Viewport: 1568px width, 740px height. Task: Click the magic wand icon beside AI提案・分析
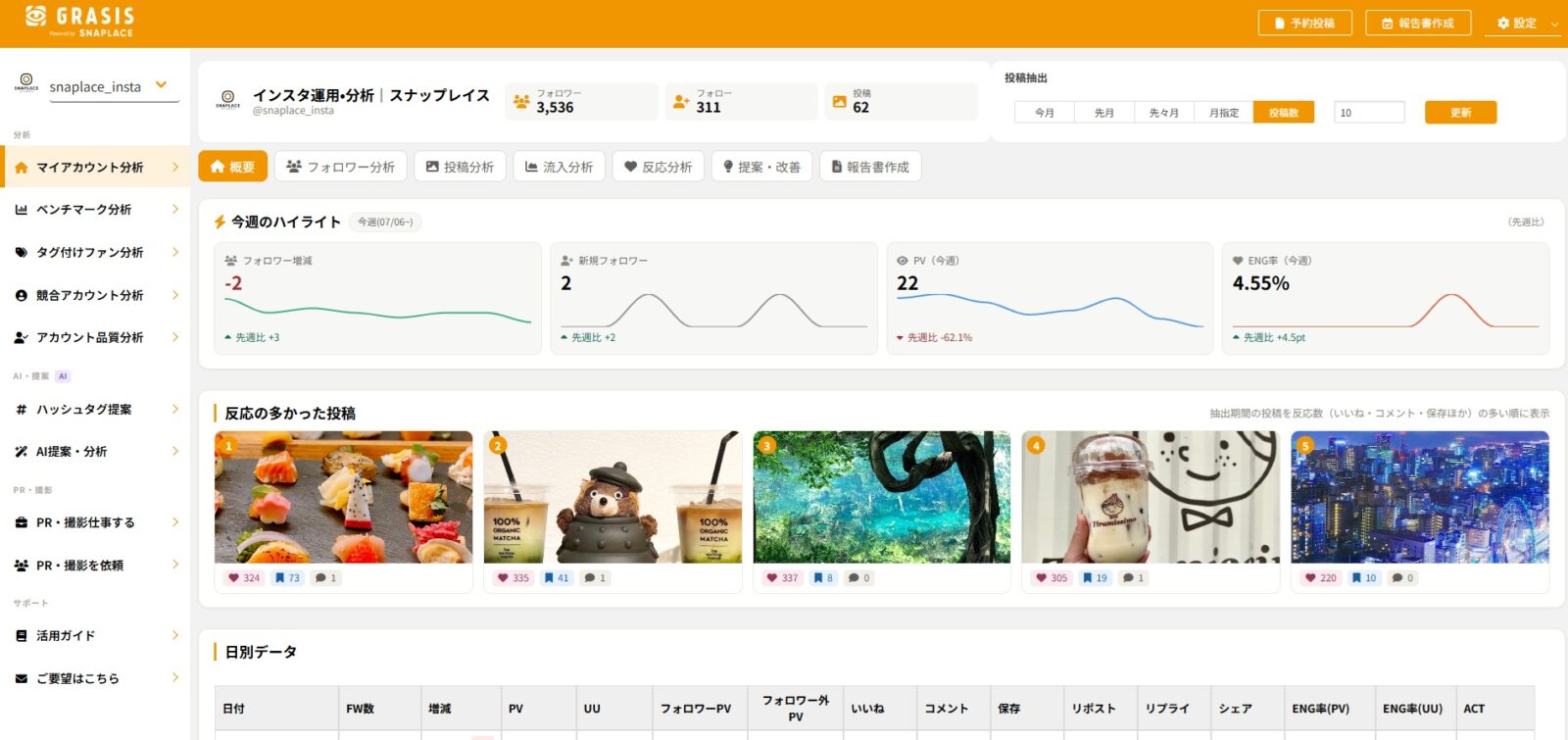(x=21, y=452)
